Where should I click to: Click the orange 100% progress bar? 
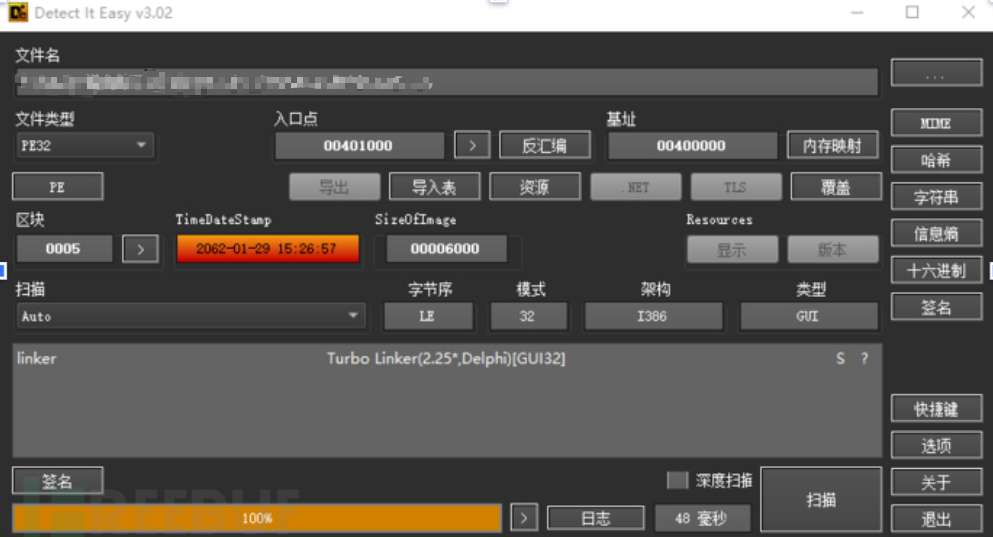click(x=257, y=518)
